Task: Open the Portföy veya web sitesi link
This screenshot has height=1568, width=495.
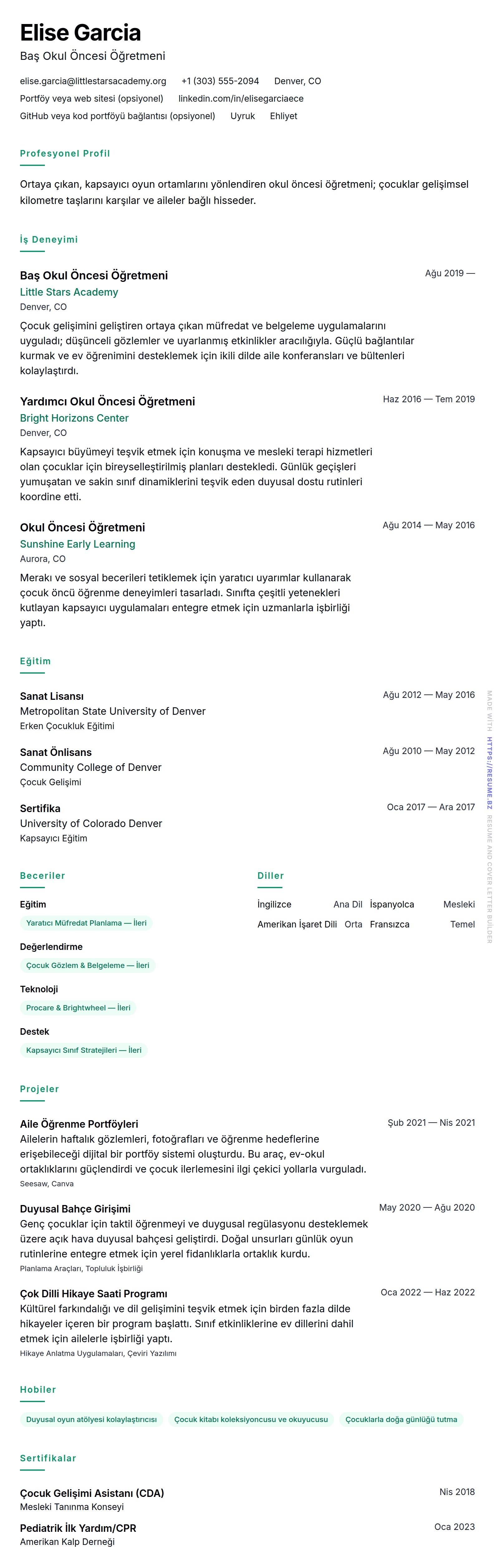Action: click(91, 99)
